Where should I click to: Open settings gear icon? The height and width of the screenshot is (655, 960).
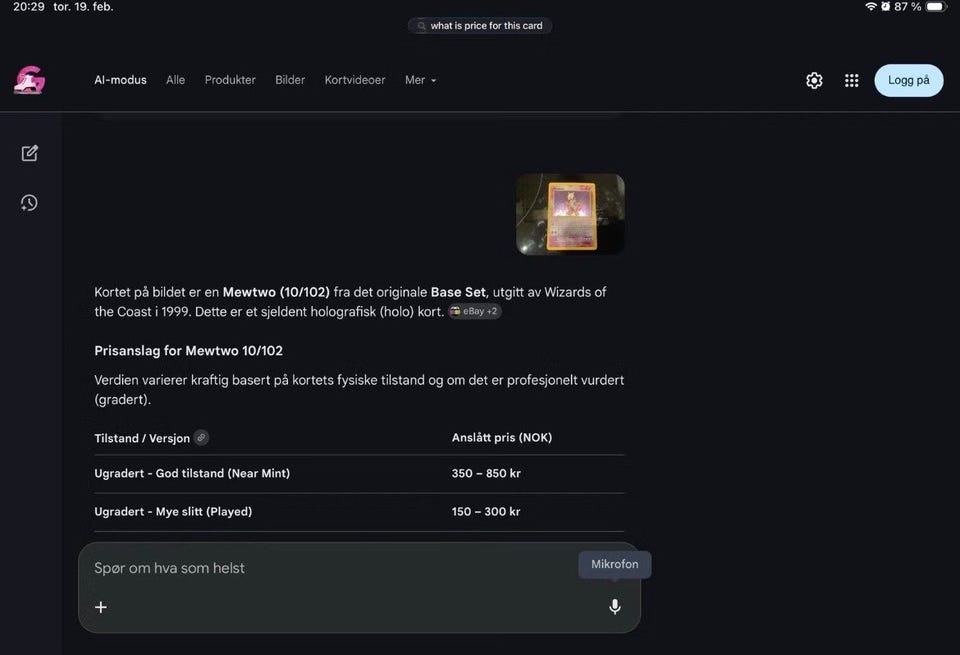tap(814, 80)
